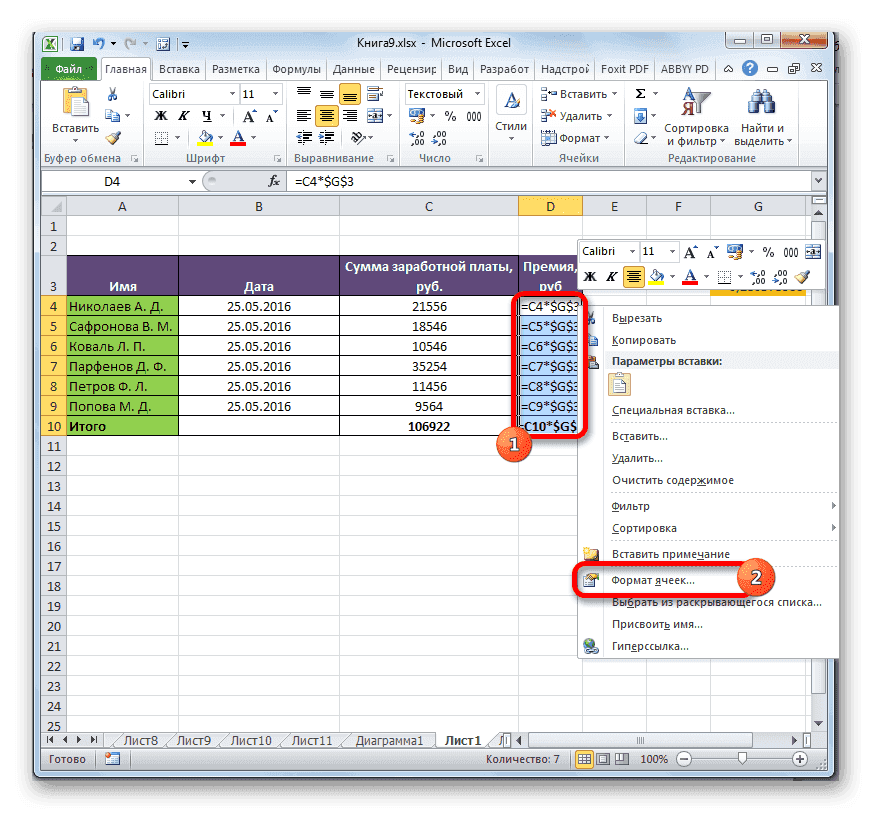Expand the fill color dropdown on mini toolbar

coord(672,277)
